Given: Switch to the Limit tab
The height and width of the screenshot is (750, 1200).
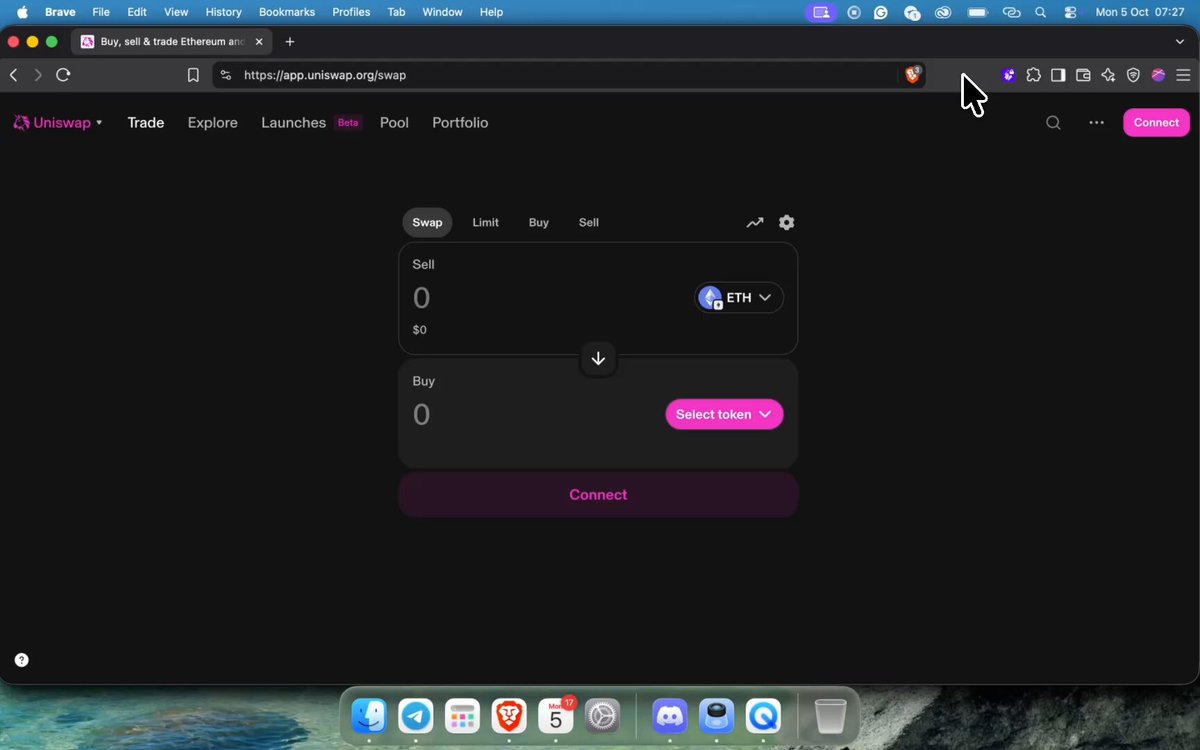Looking at the screenshot, I should (486, 223).
